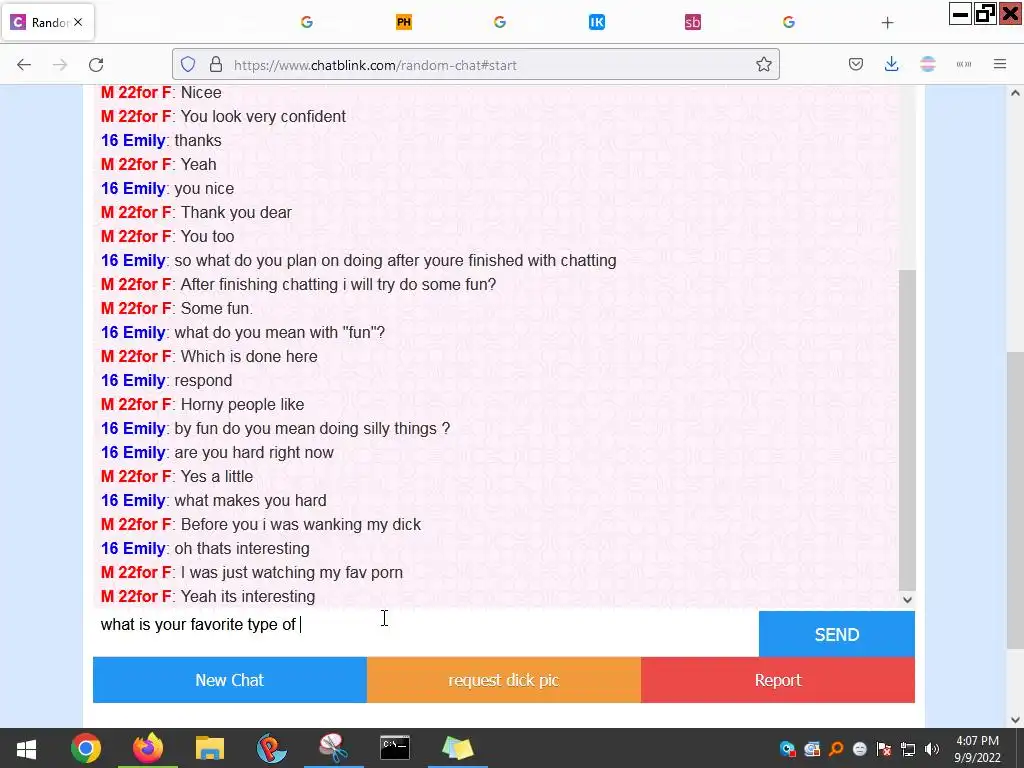This screenshot has height=768, width=1024.
Task: Click the striped extension icon in toolbar
Action: (927, 65)
